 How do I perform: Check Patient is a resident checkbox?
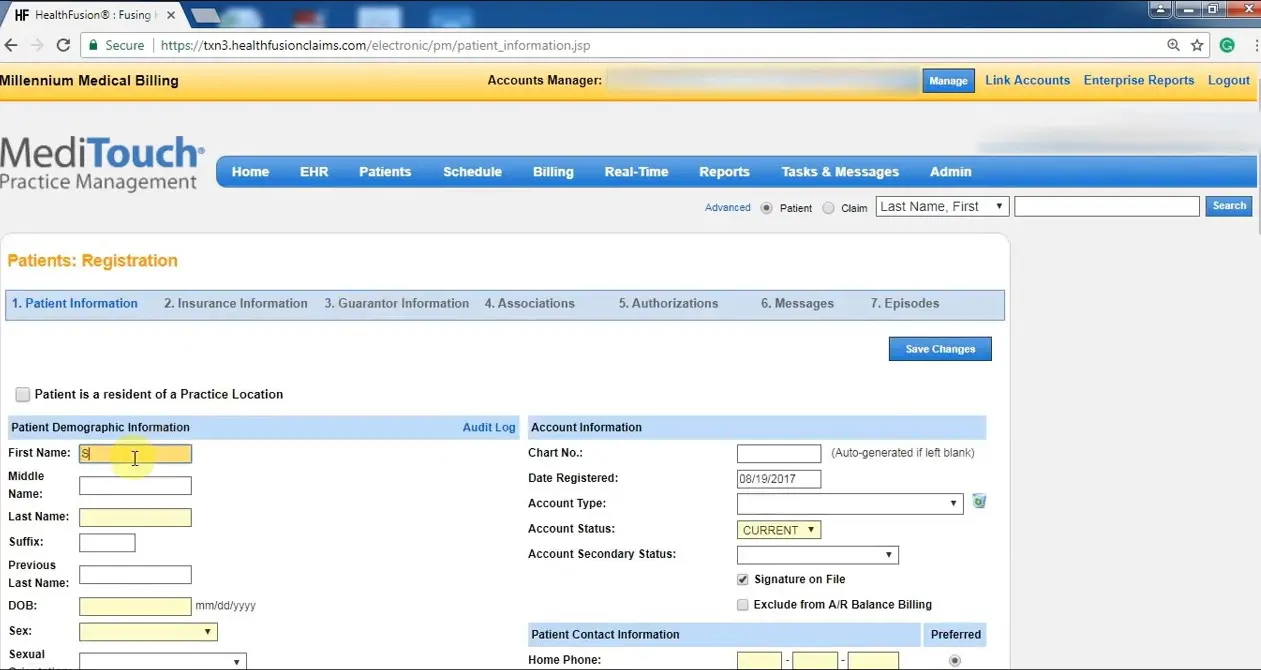tap(23, 395)
